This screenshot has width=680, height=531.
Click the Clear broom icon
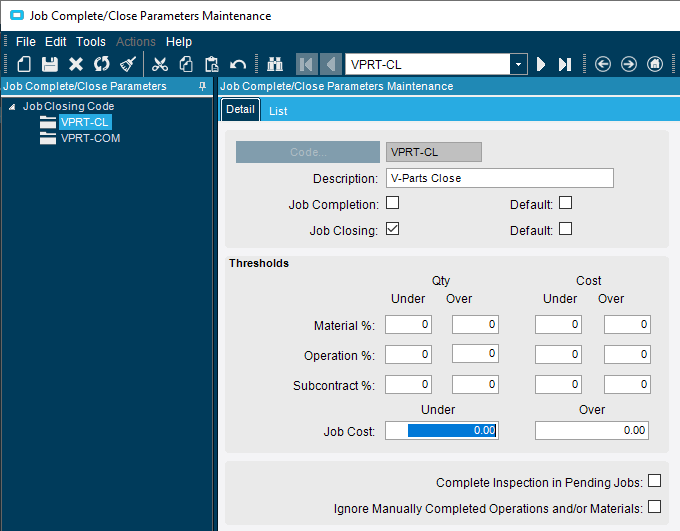(x=128, y=64)
